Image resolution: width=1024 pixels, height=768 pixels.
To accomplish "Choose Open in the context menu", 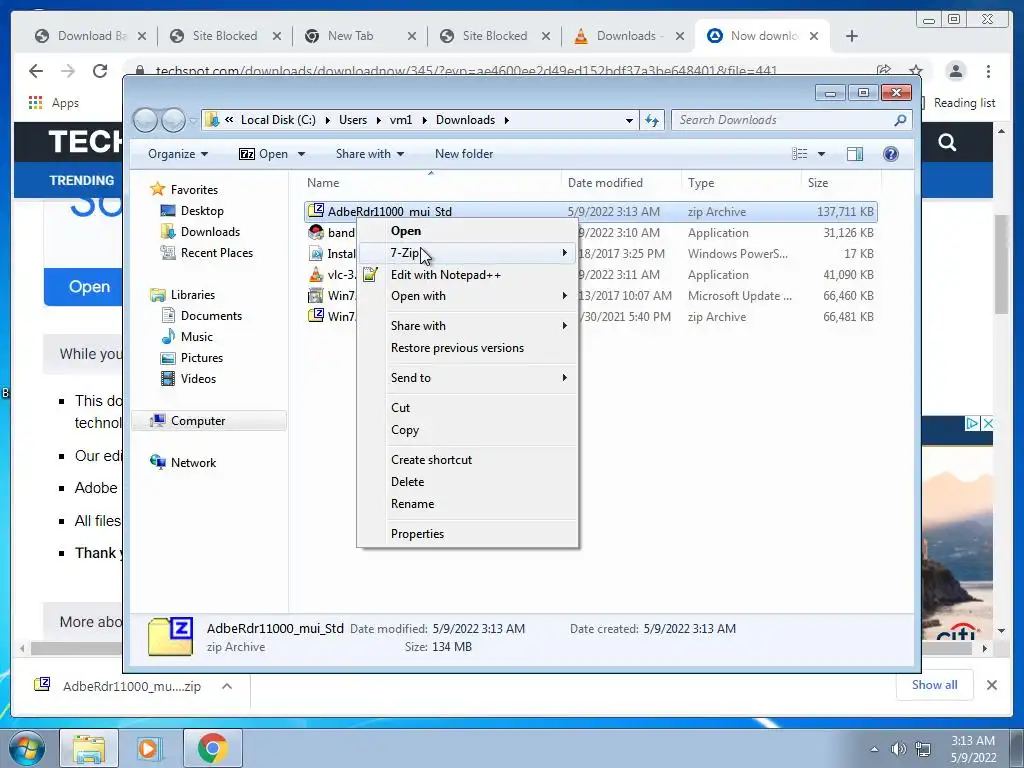I will 467,231.
